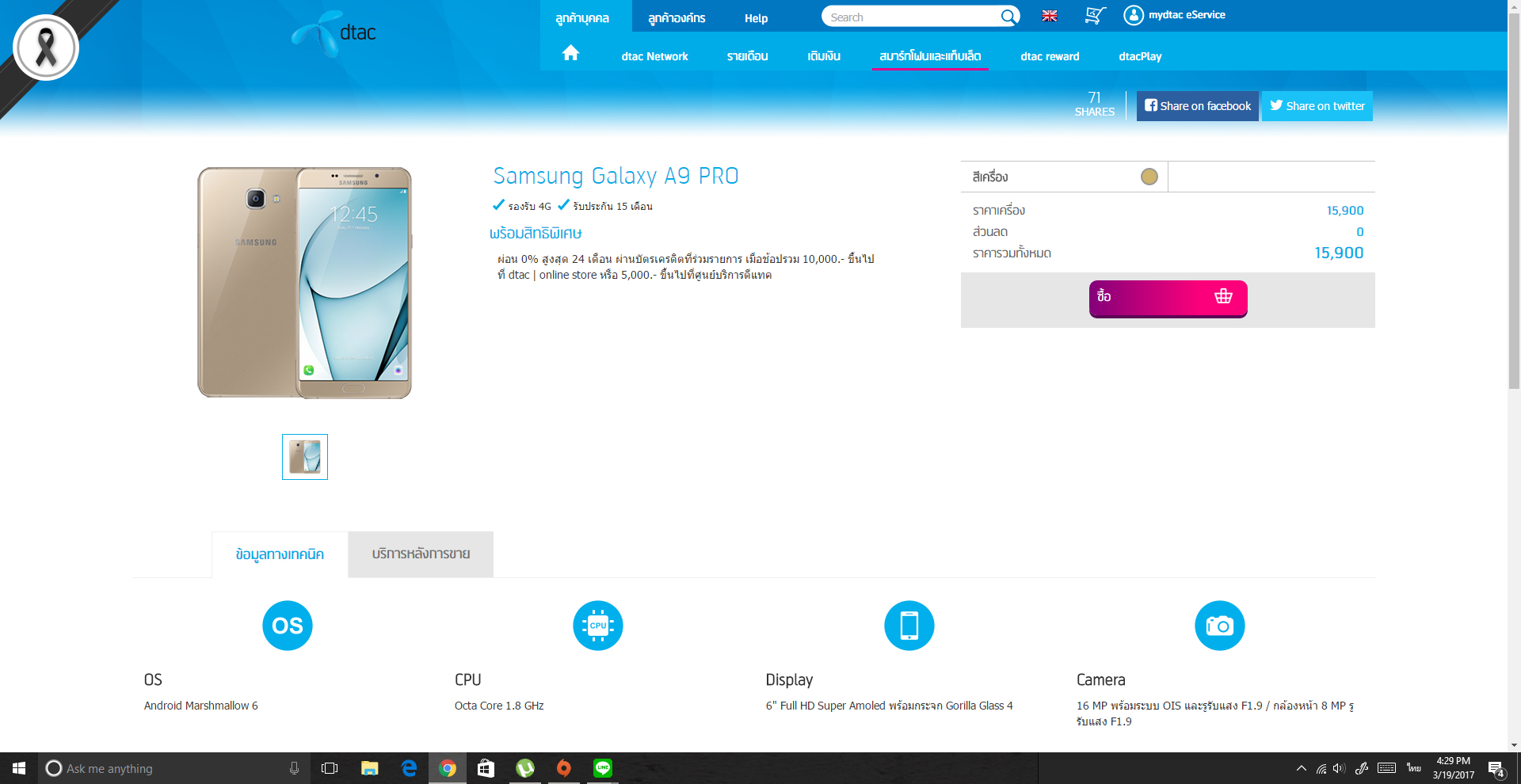
Task: Click the Android Marshmallow 6 text
Action: [x=201, y=706]
